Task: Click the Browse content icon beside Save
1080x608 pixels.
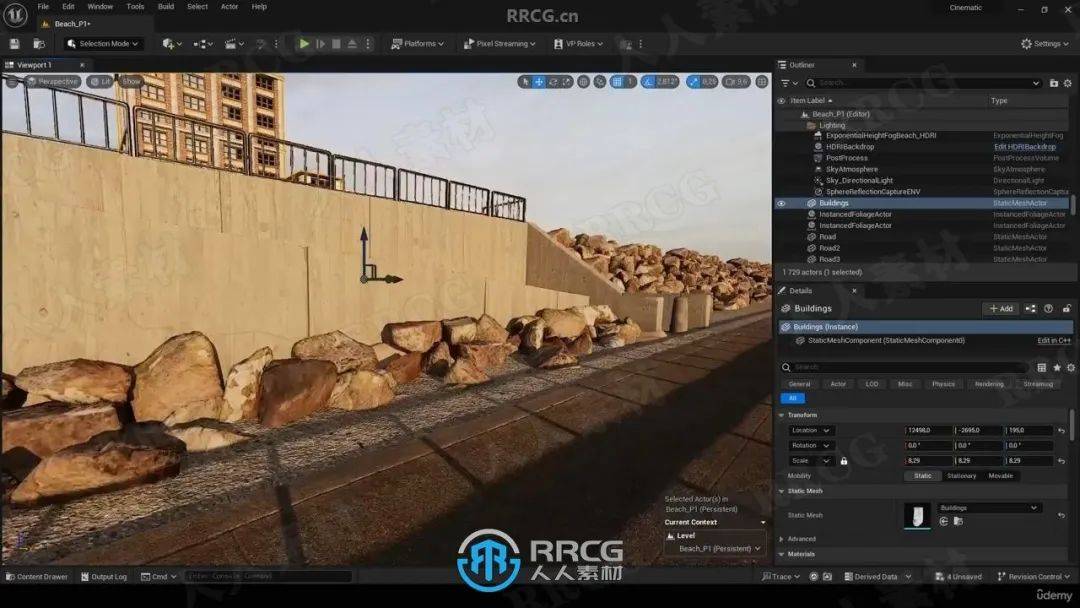Action: point(39,43)
